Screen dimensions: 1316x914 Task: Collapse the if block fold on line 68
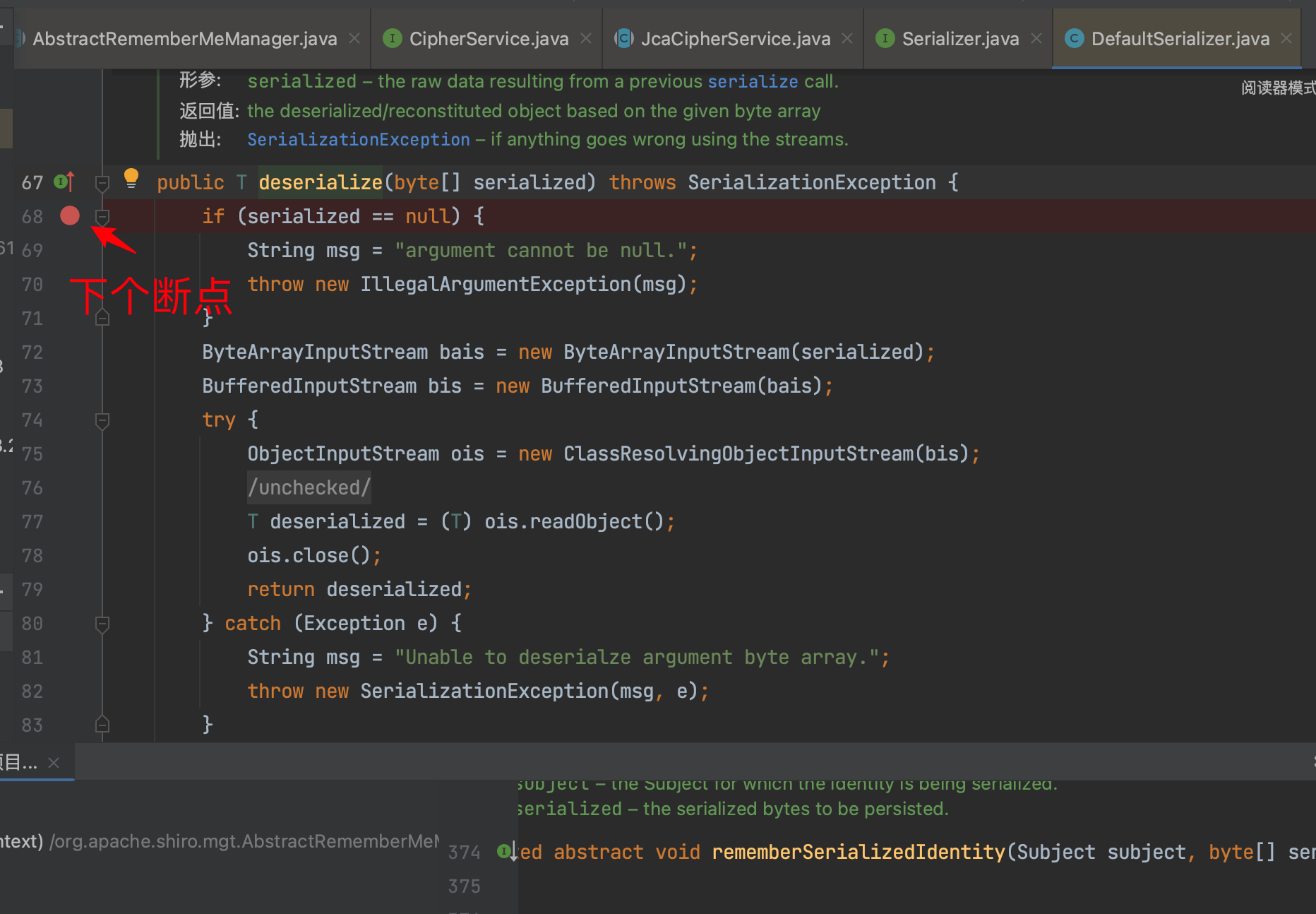click(x=102, y=217)
